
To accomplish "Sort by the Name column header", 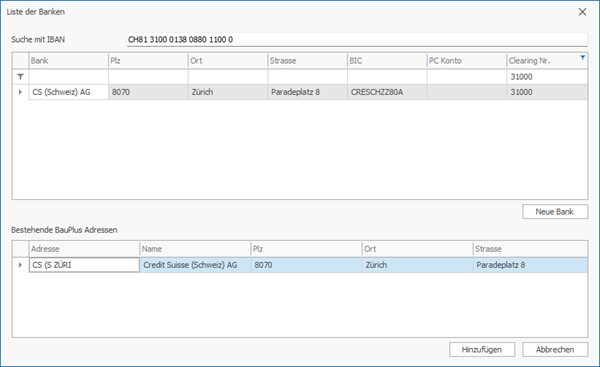I will [195, 249].
